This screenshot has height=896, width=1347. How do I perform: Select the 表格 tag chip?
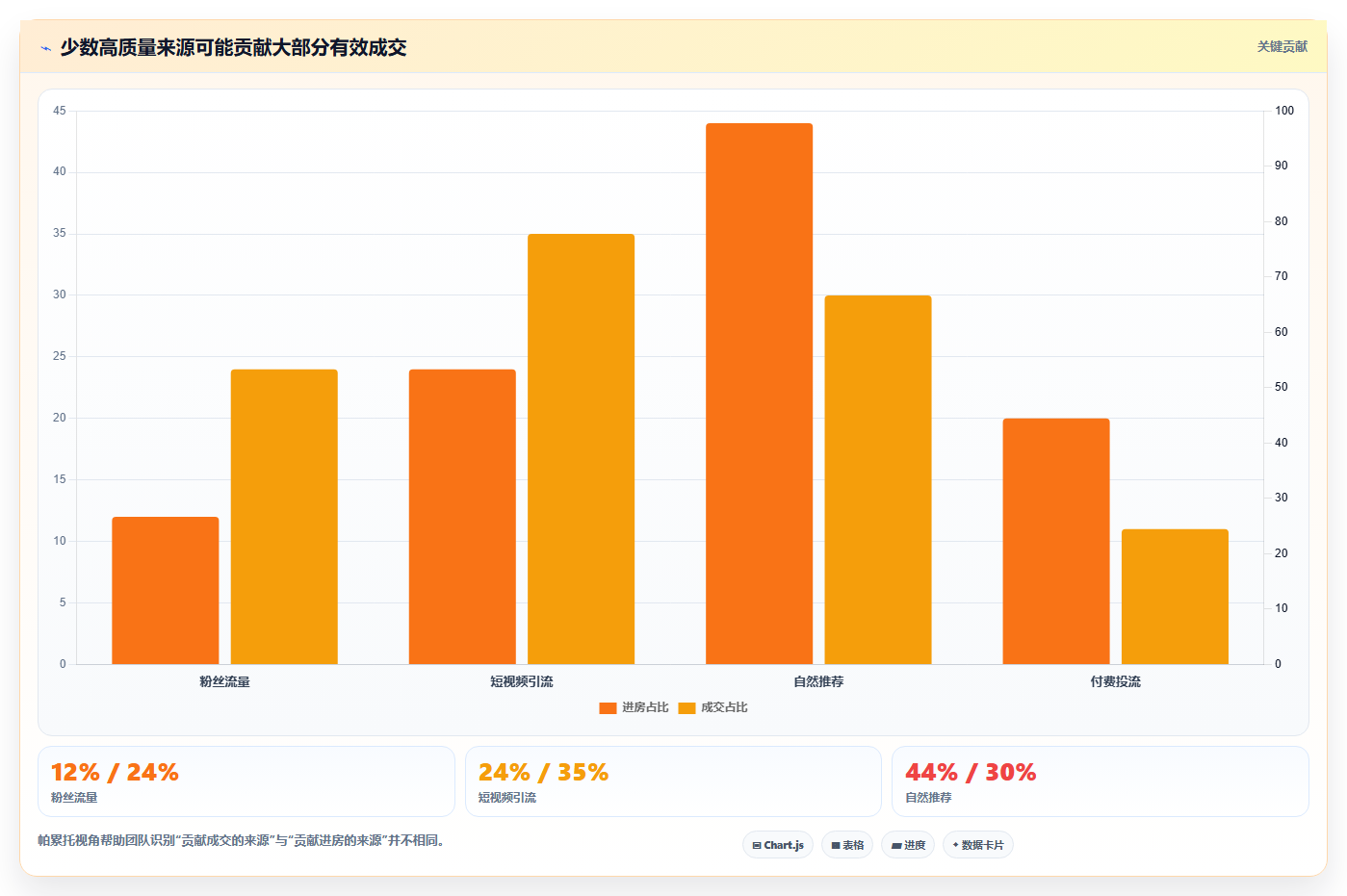tap(847, 845)
